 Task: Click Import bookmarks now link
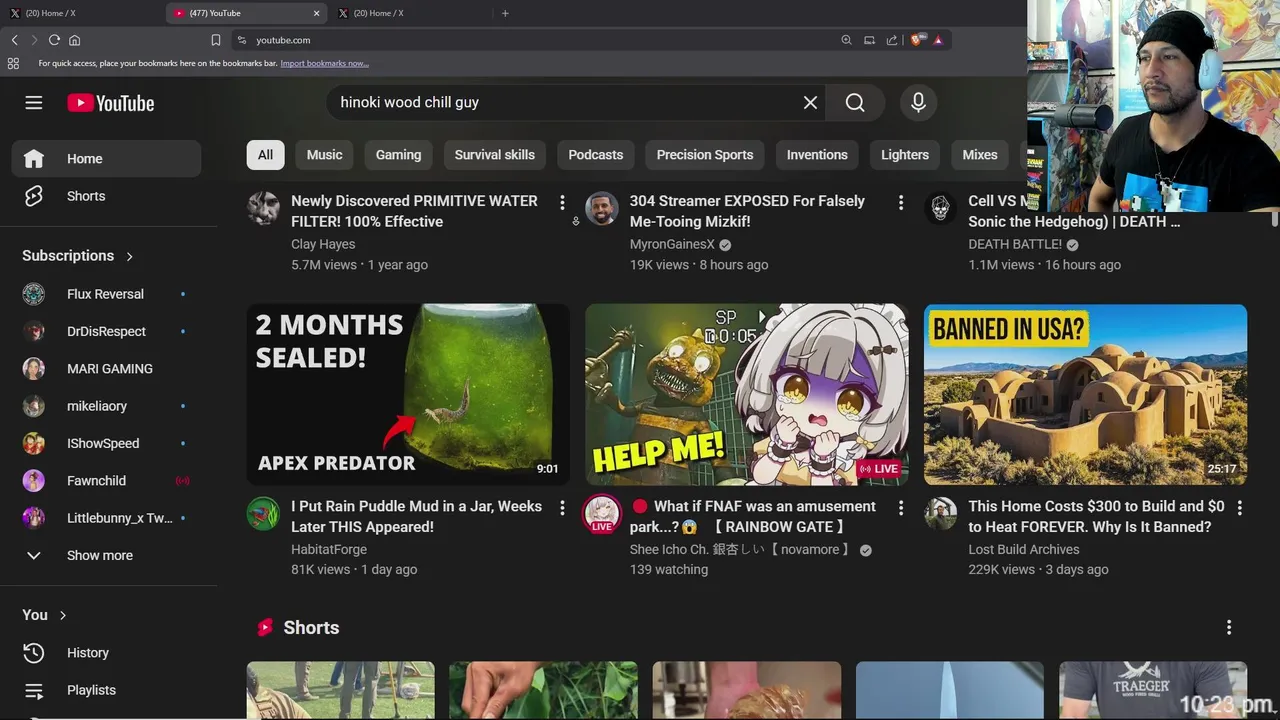click(324, 63)
